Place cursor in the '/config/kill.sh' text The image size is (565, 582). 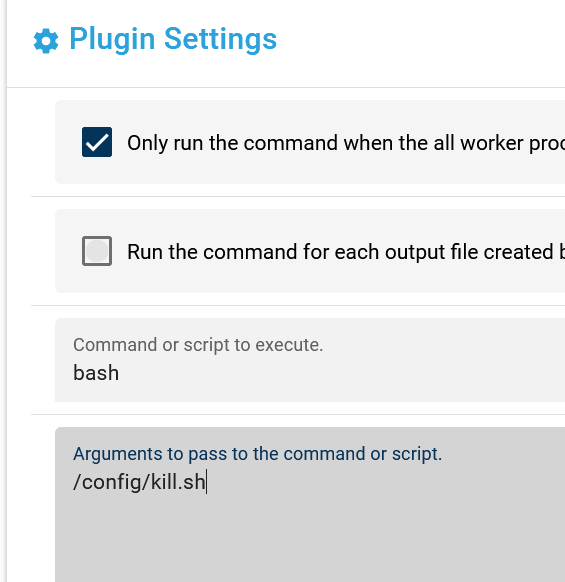(x=139, y=482)
